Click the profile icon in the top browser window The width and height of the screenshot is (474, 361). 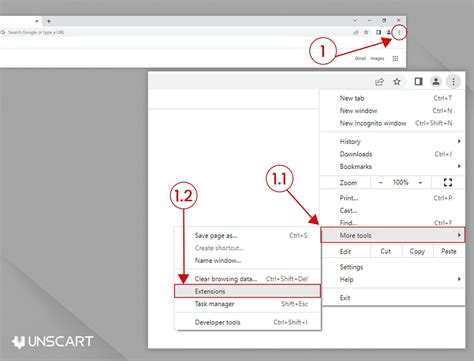[389, 32]
